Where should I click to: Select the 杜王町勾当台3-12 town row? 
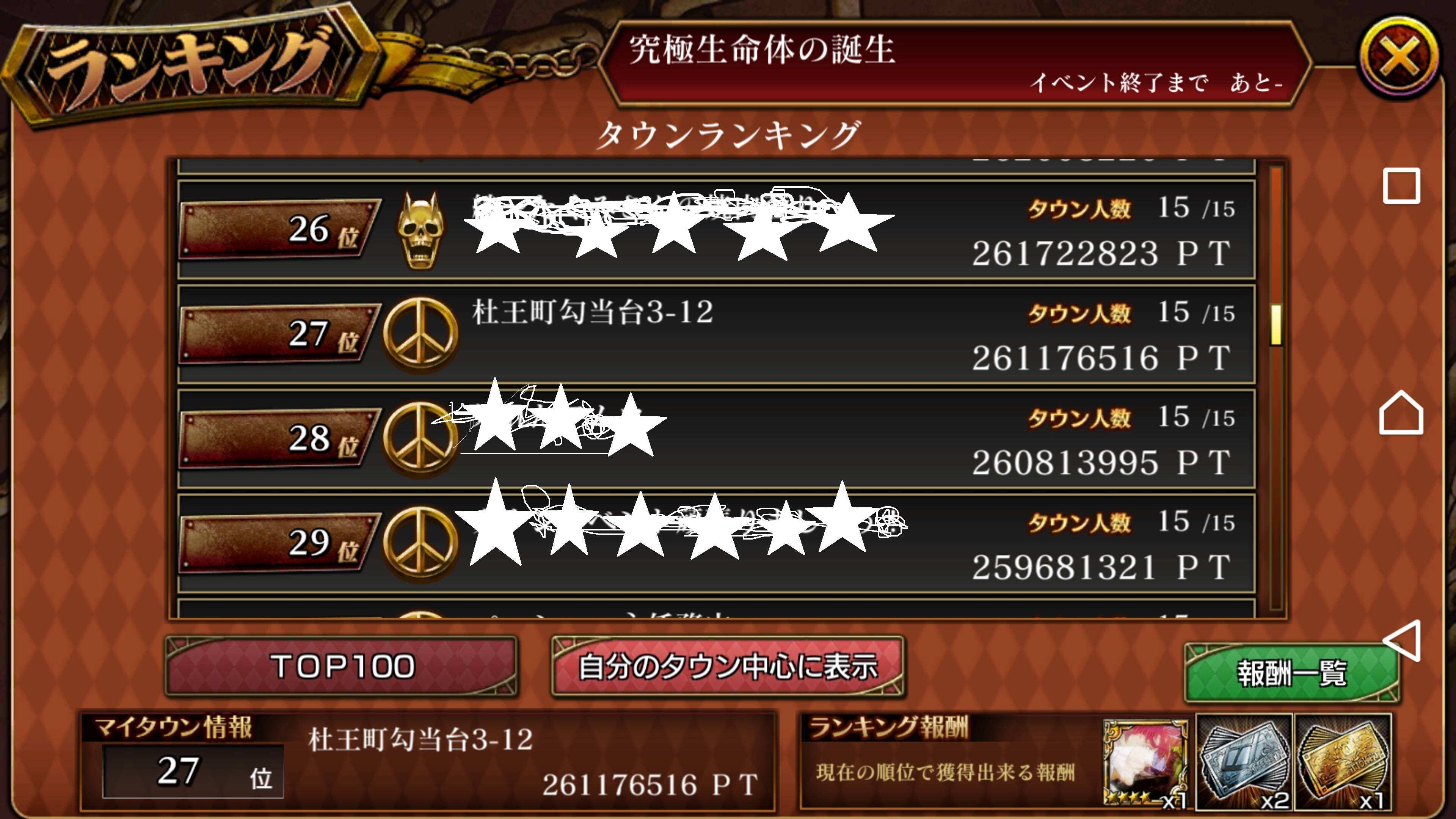point(716,334)
